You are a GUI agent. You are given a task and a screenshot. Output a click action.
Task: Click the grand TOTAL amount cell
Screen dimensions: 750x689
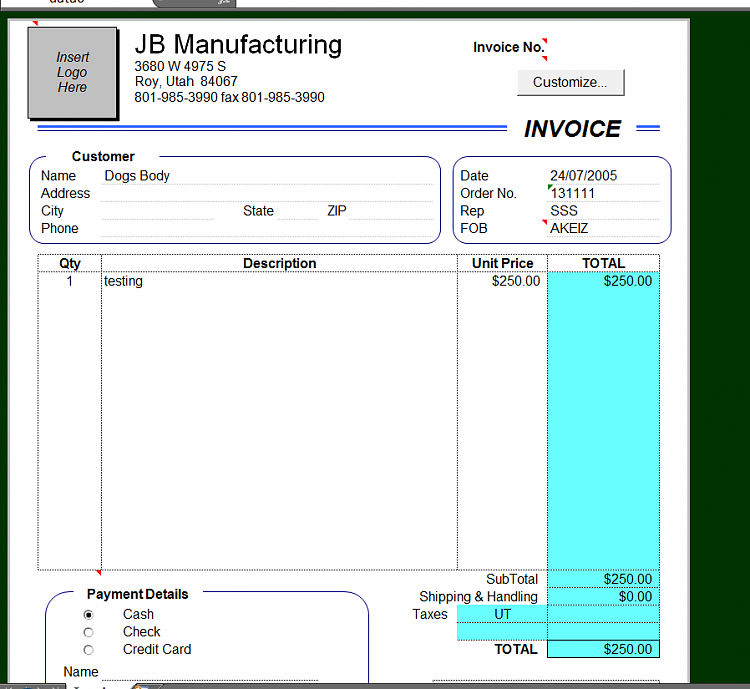[604, 649]
